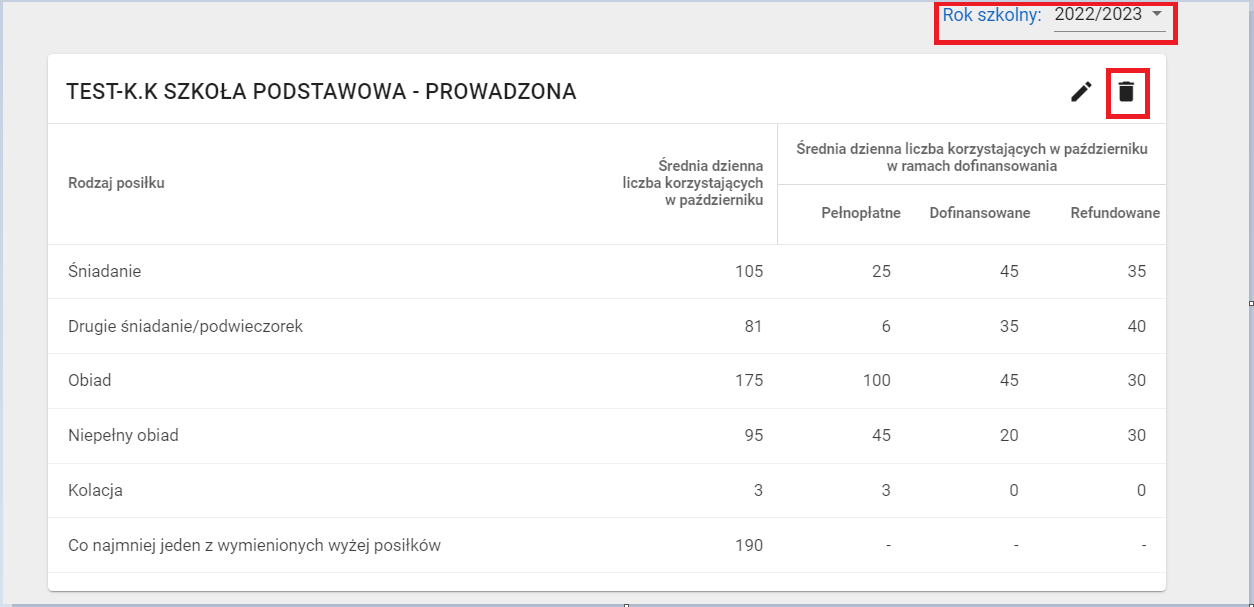The height and width of the screenshot is (607, 1254).
Task: Click the TEST-K.K SZKOŁA PODSTAWOWA heading
Action: 321,91
